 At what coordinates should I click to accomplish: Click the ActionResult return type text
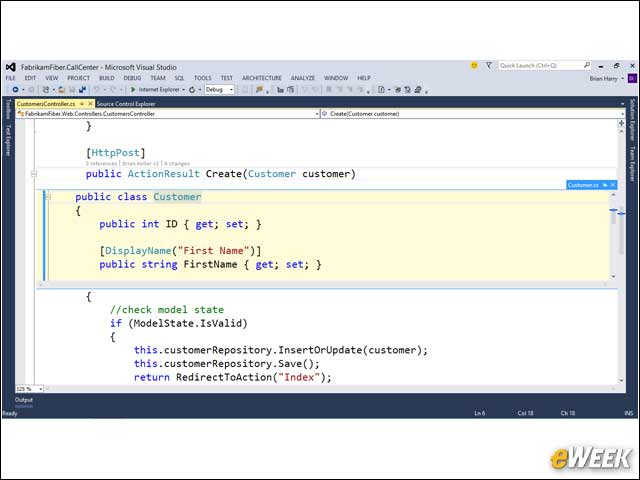[164, 174]
